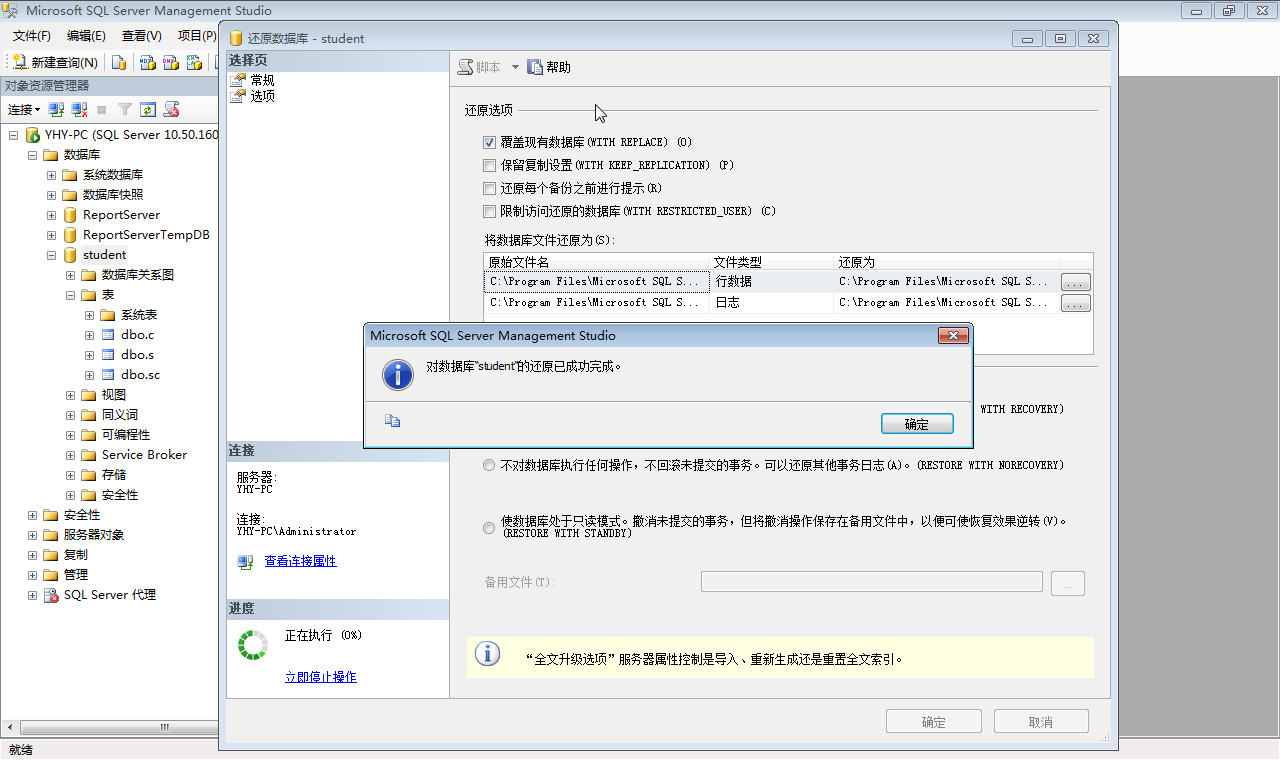
Task: Click the connection properties icon
Action: pos(245,562)
